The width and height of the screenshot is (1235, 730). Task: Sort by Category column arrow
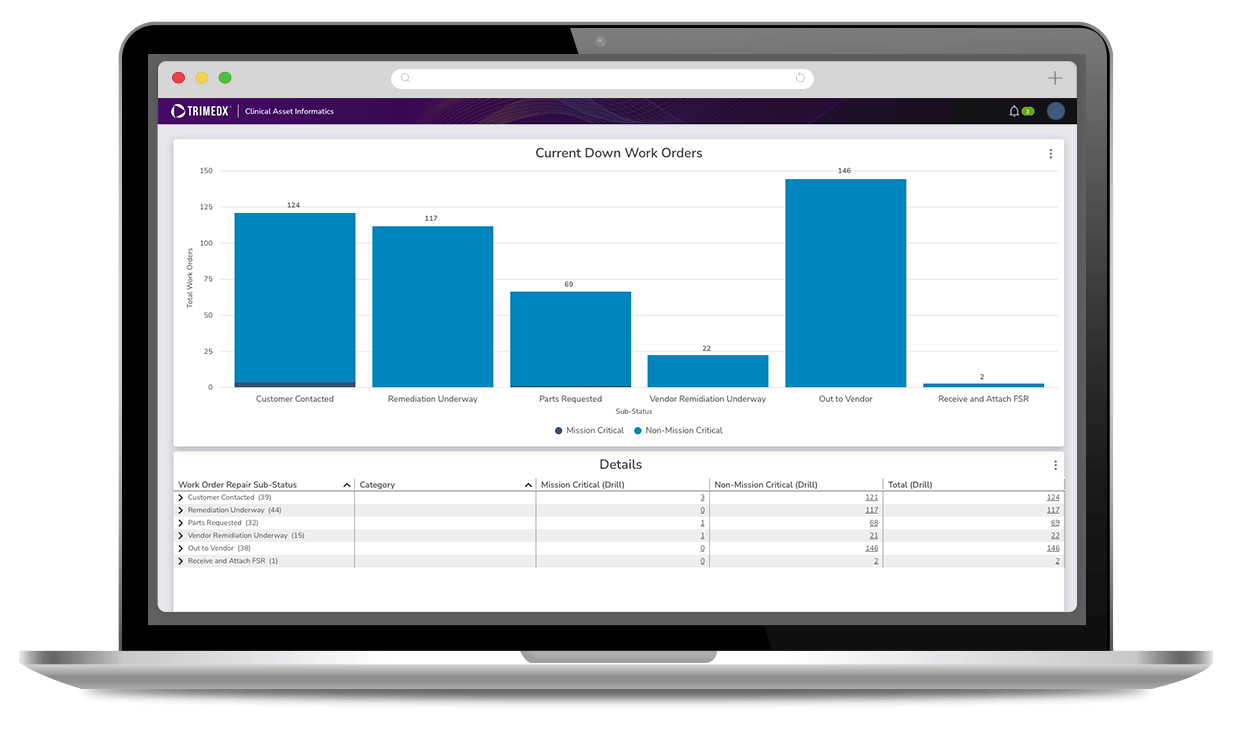pos(528,485)
